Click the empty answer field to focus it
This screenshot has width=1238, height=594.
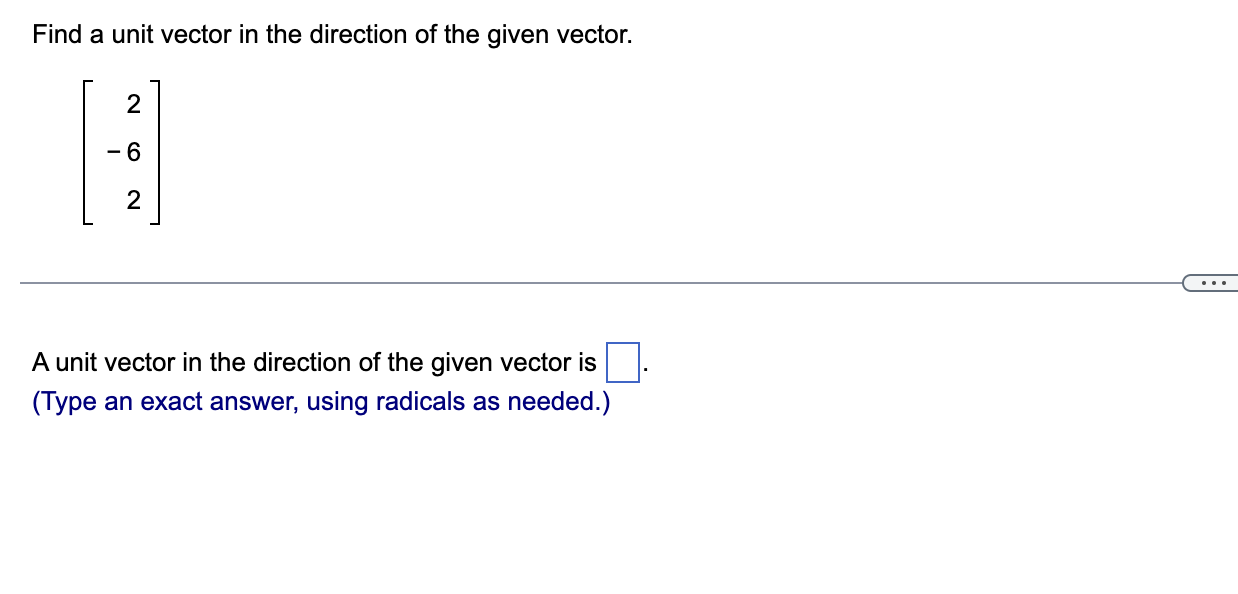pyautogui.click(x=621, y=362)
